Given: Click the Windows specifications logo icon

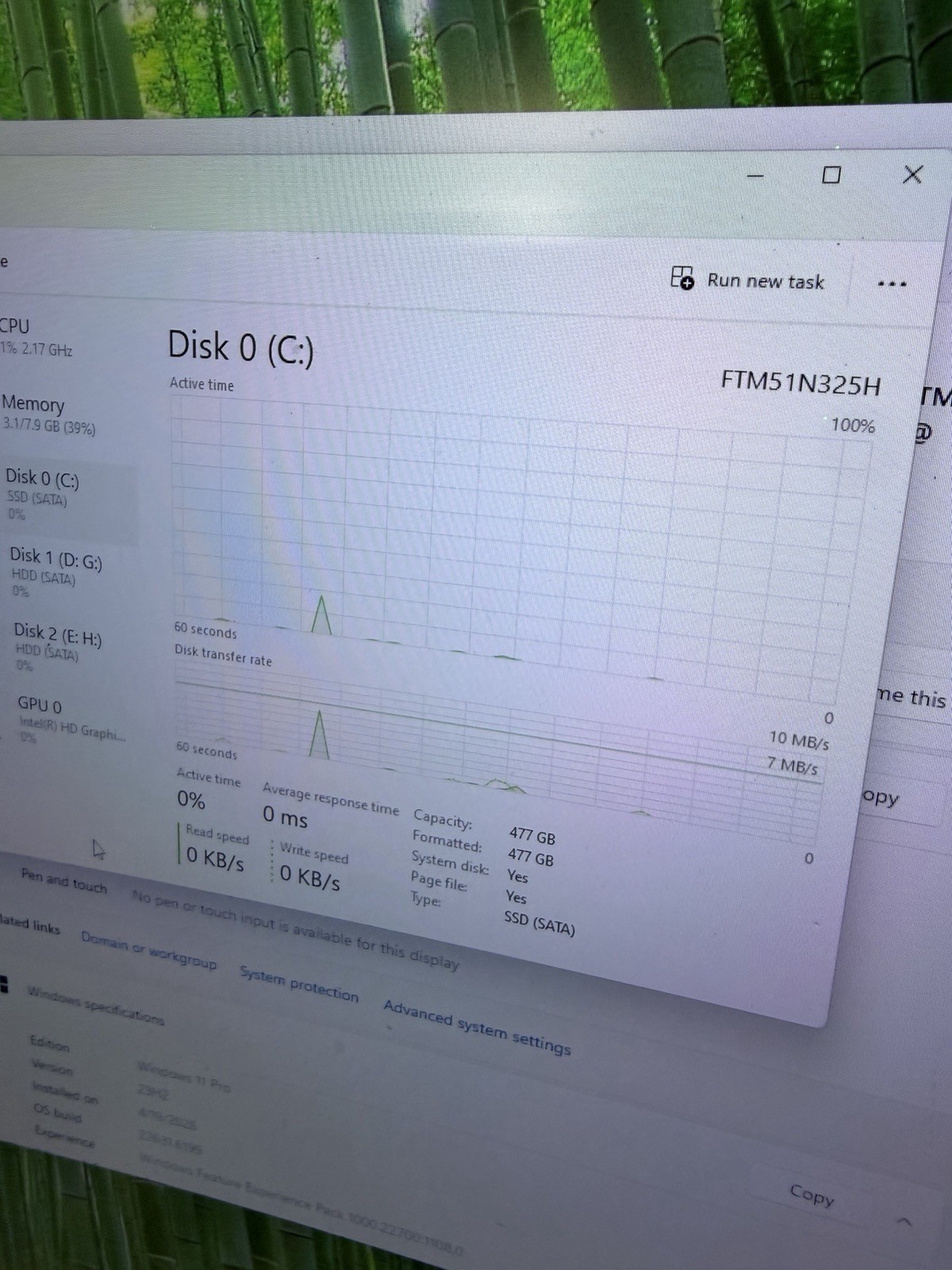Looking at the screenshot, I should (3, 984).
